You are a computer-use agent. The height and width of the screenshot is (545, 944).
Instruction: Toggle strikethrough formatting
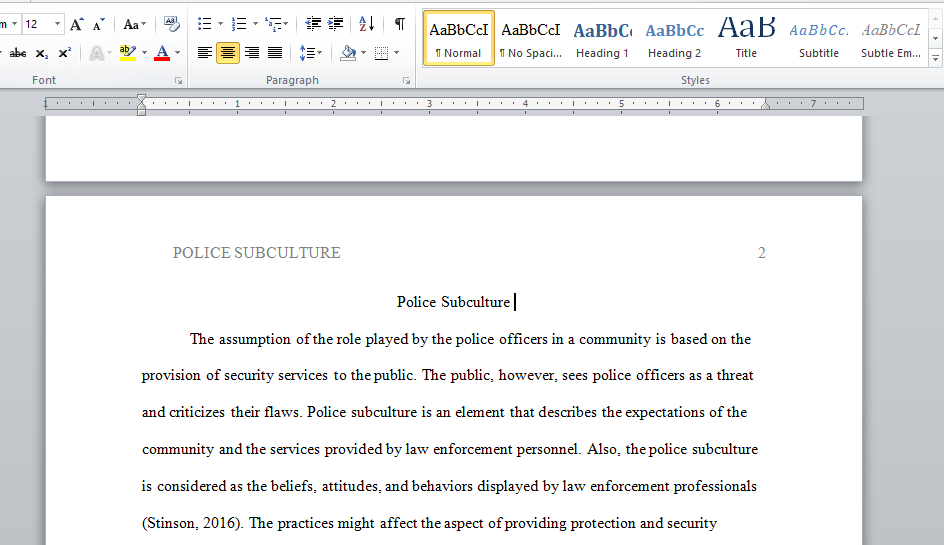18,53
